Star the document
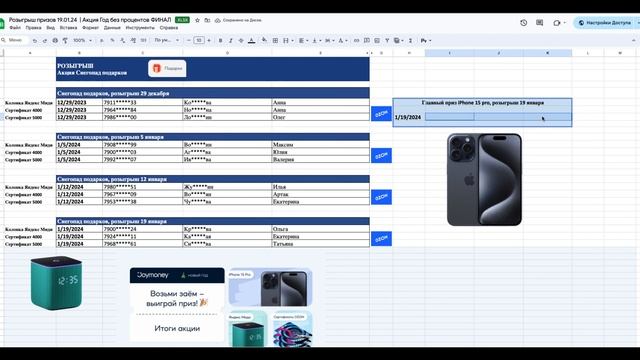Image resolution: width=640 pixels, height=360 pixels. (197, 20)
